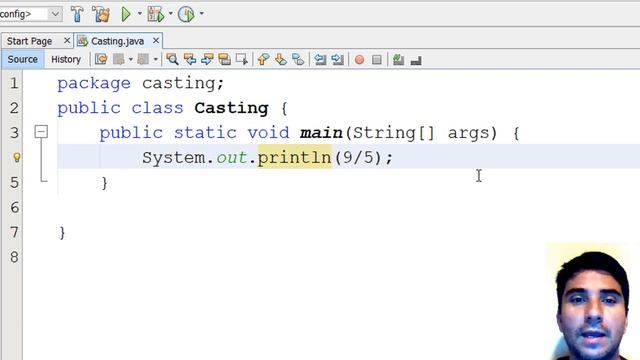Click the Shift Line Right icon
640x360 pixels.
point(338,60)
